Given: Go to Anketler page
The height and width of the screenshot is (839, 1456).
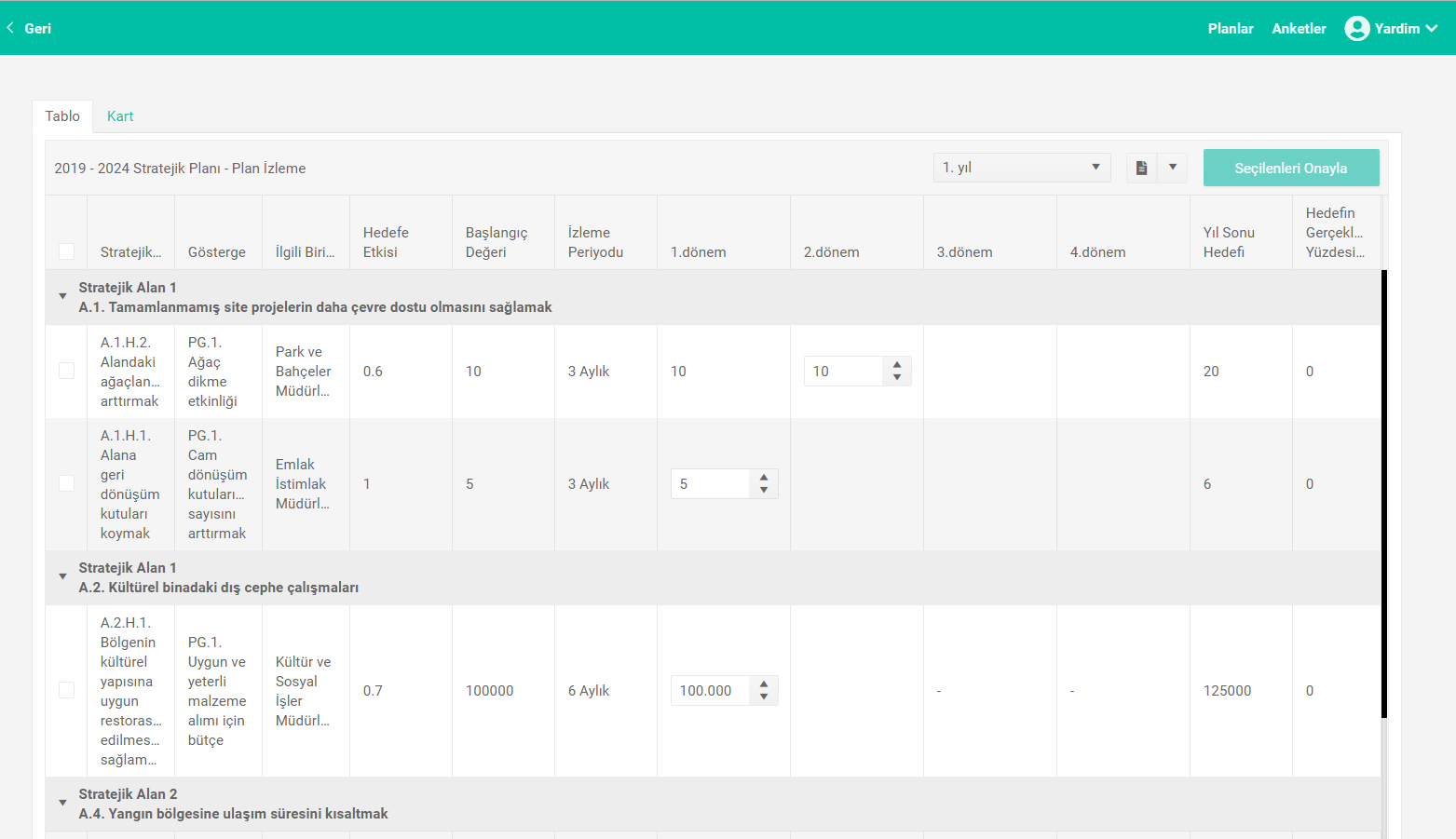Looking at the screenshot, I should pyautogui.click(x=1299, y=29).
